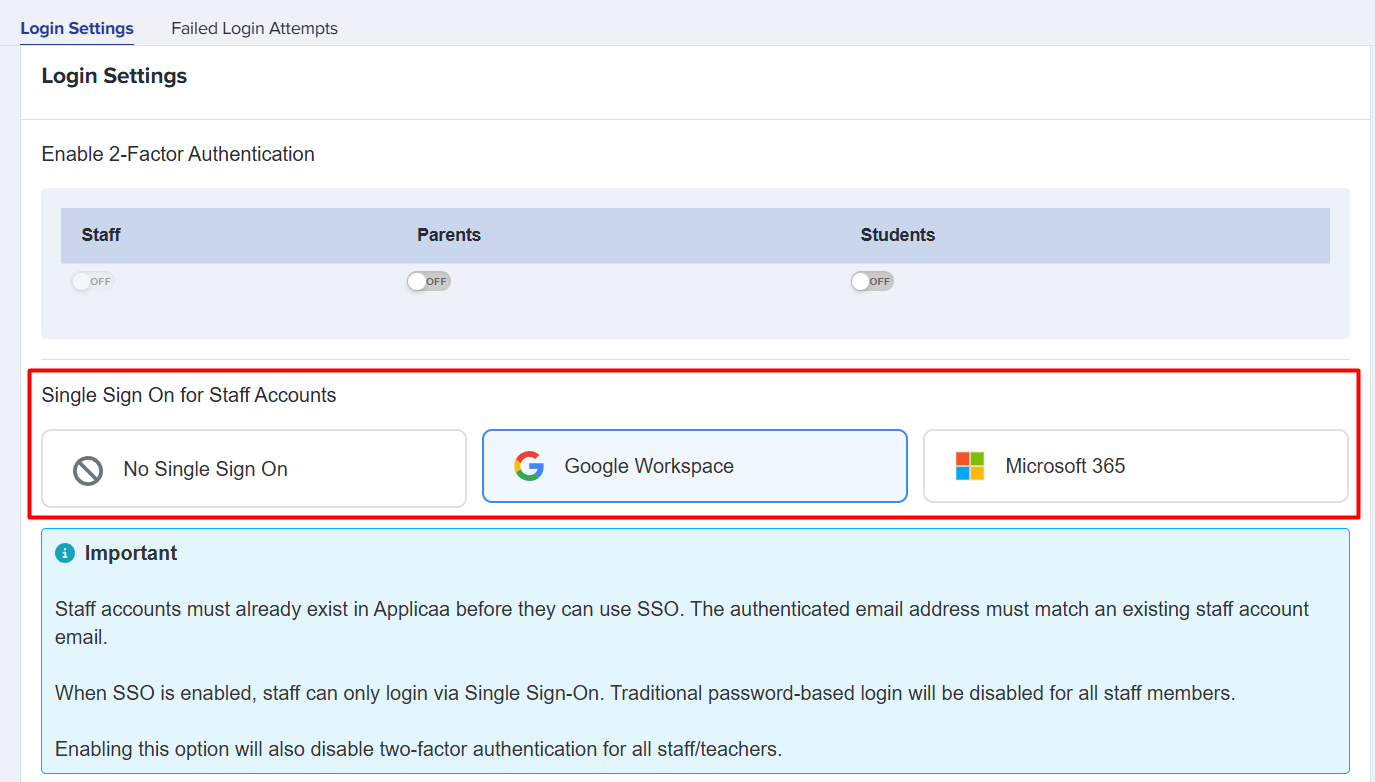Click the Students column header
This screenshot has height=782, width=1375.
tap(897, 235)
